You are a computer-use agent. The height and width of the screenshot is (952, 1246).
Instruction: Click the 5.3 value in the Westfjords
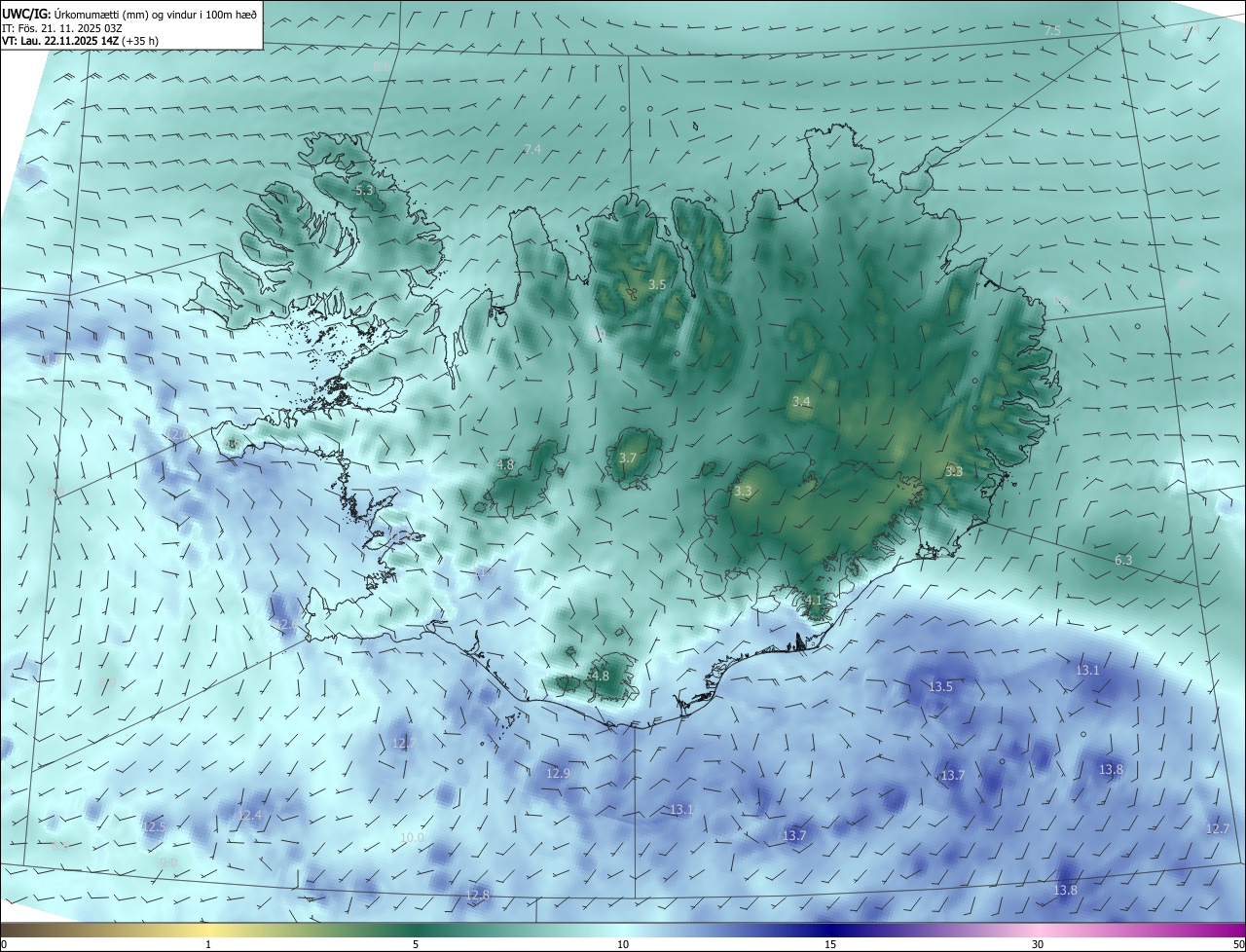pyautogui.click(x=364, y=191)
